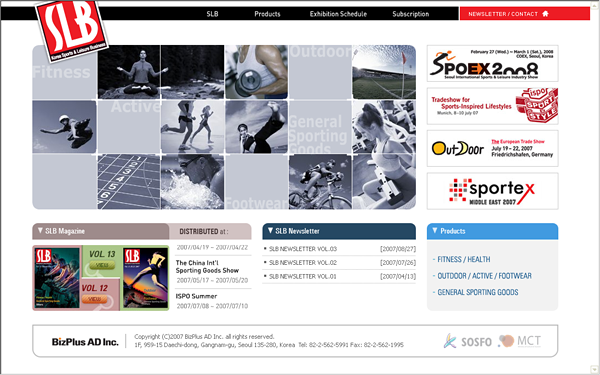600x375 pixels.
Task: Click the VOL. 13 View button
Action: pos(102,265)
